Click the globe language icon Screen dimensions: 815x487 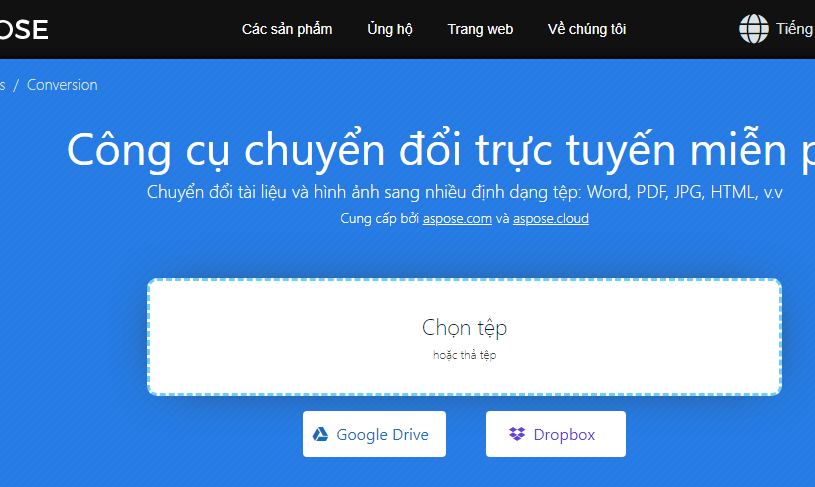coord(754,29)
